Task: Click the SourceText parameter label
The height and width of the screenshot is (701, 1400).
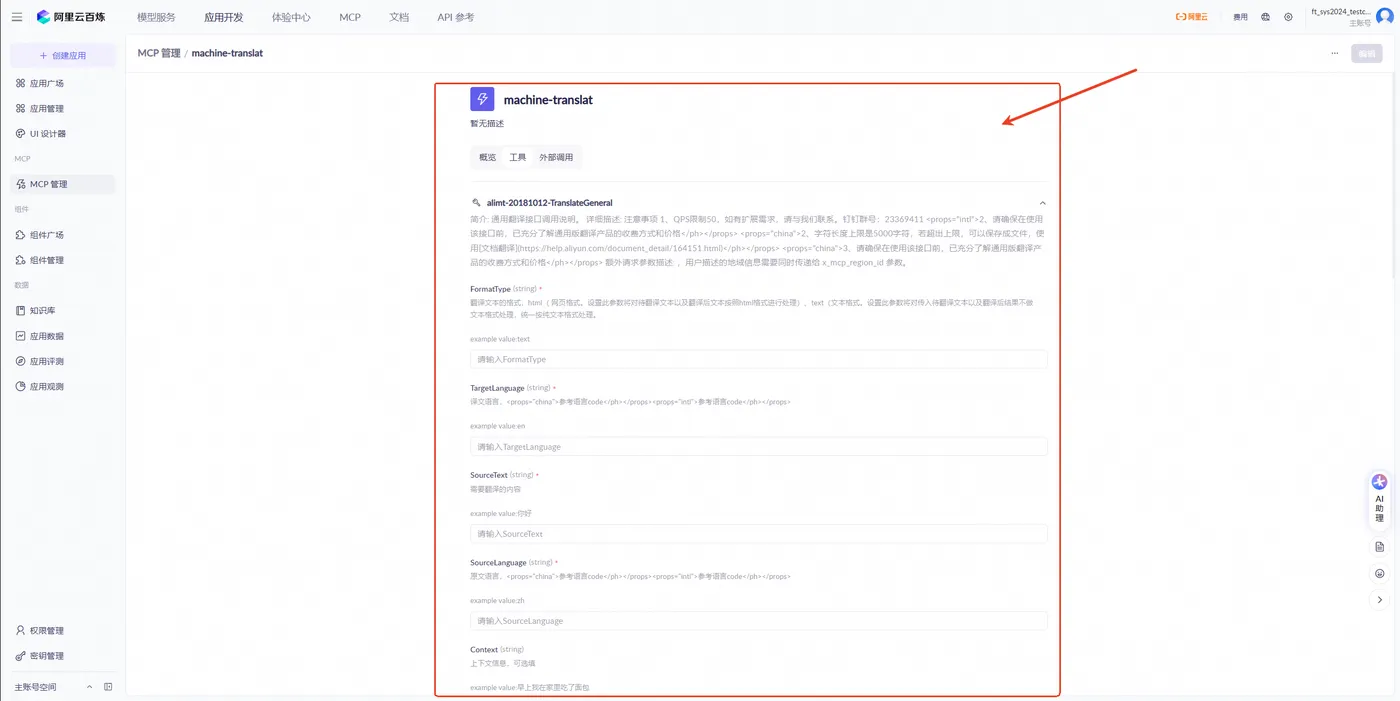Action: pyautogui.click(x=488, y=475)
